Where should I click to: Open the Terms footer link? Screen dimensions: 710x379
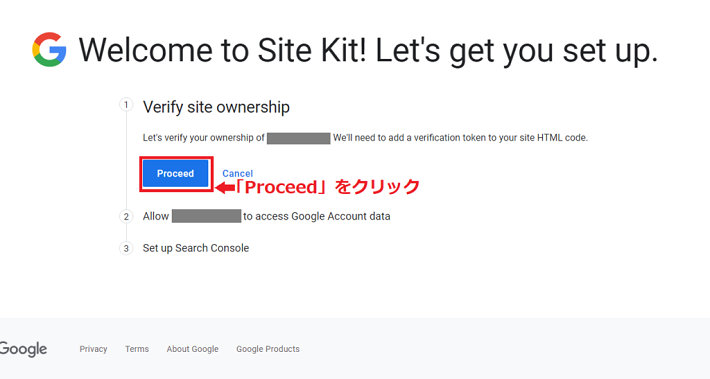(x=137, y=349)
